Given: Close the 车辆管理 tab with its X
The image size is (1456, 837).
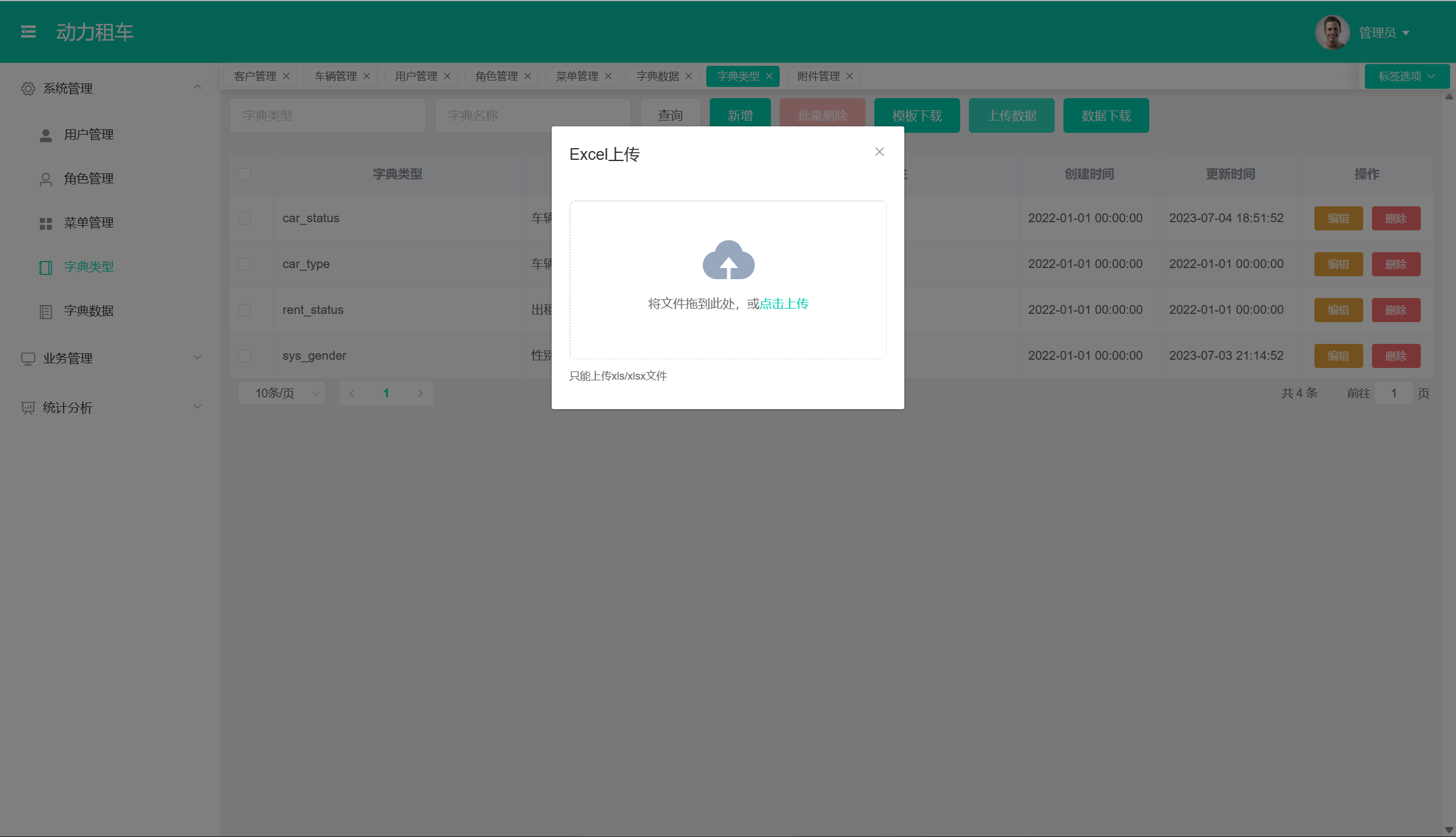Looking at the screenshot, I should click(367, 76).
